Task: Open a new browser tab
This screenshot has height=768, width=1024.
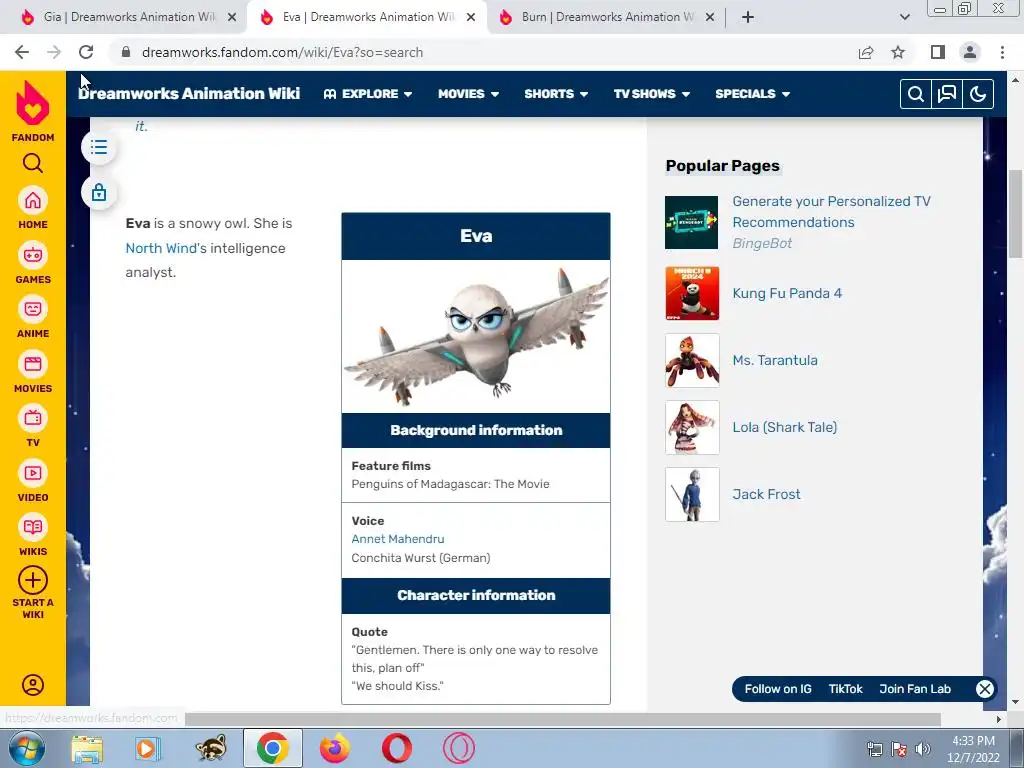Action: (x=748, y=17)
